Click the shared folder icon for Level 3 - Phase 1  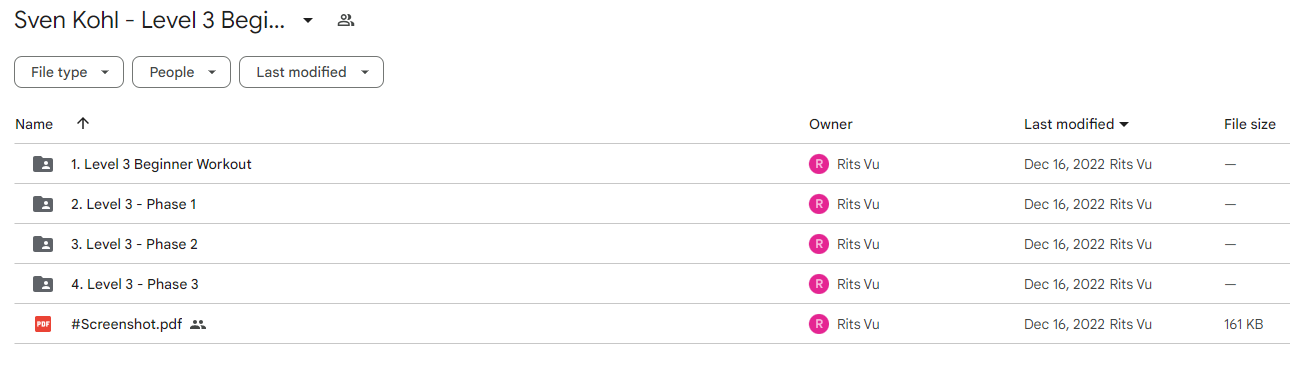43,204
